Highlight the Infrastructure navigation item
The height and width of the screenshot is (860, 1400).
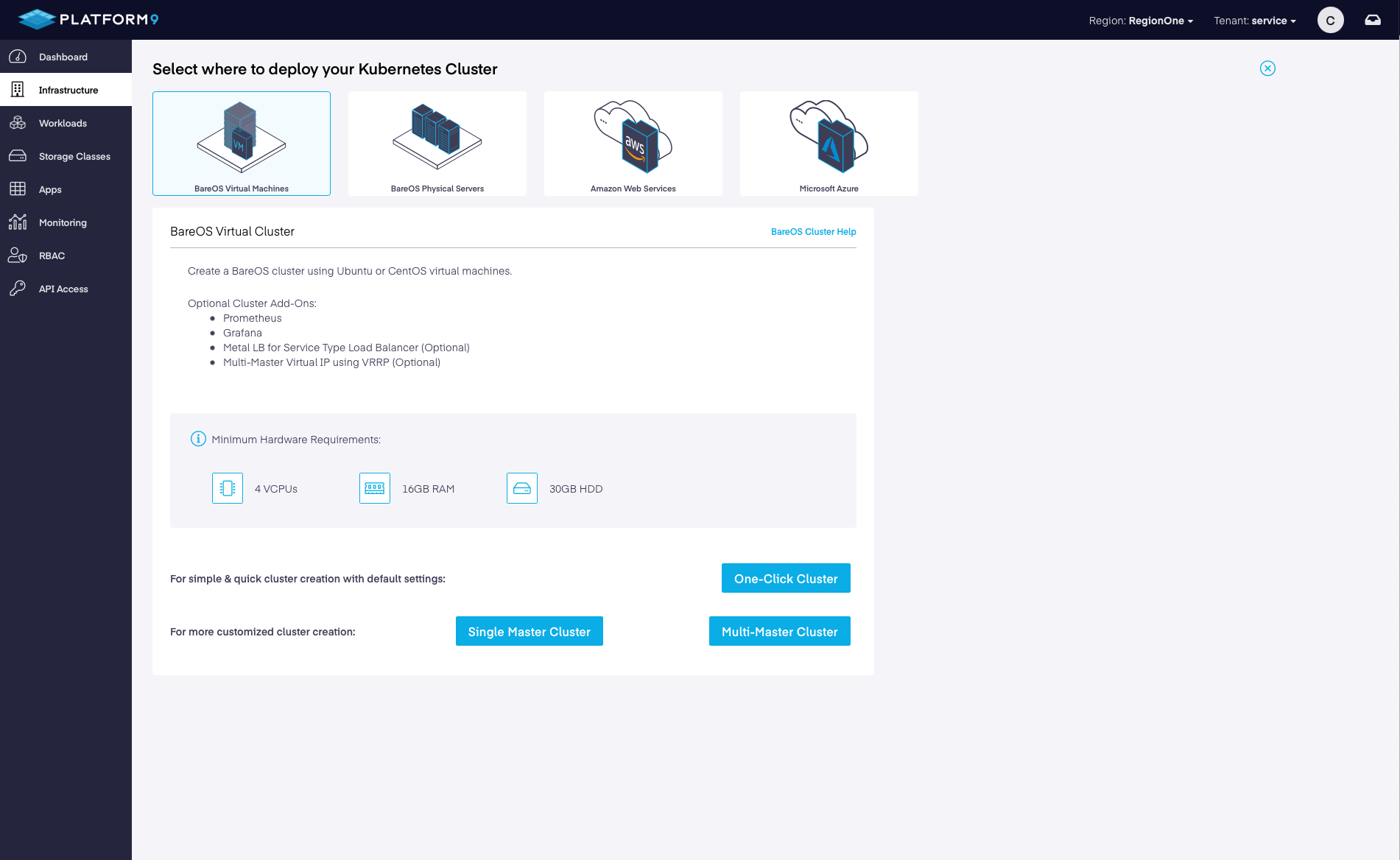tap(68, 90)
